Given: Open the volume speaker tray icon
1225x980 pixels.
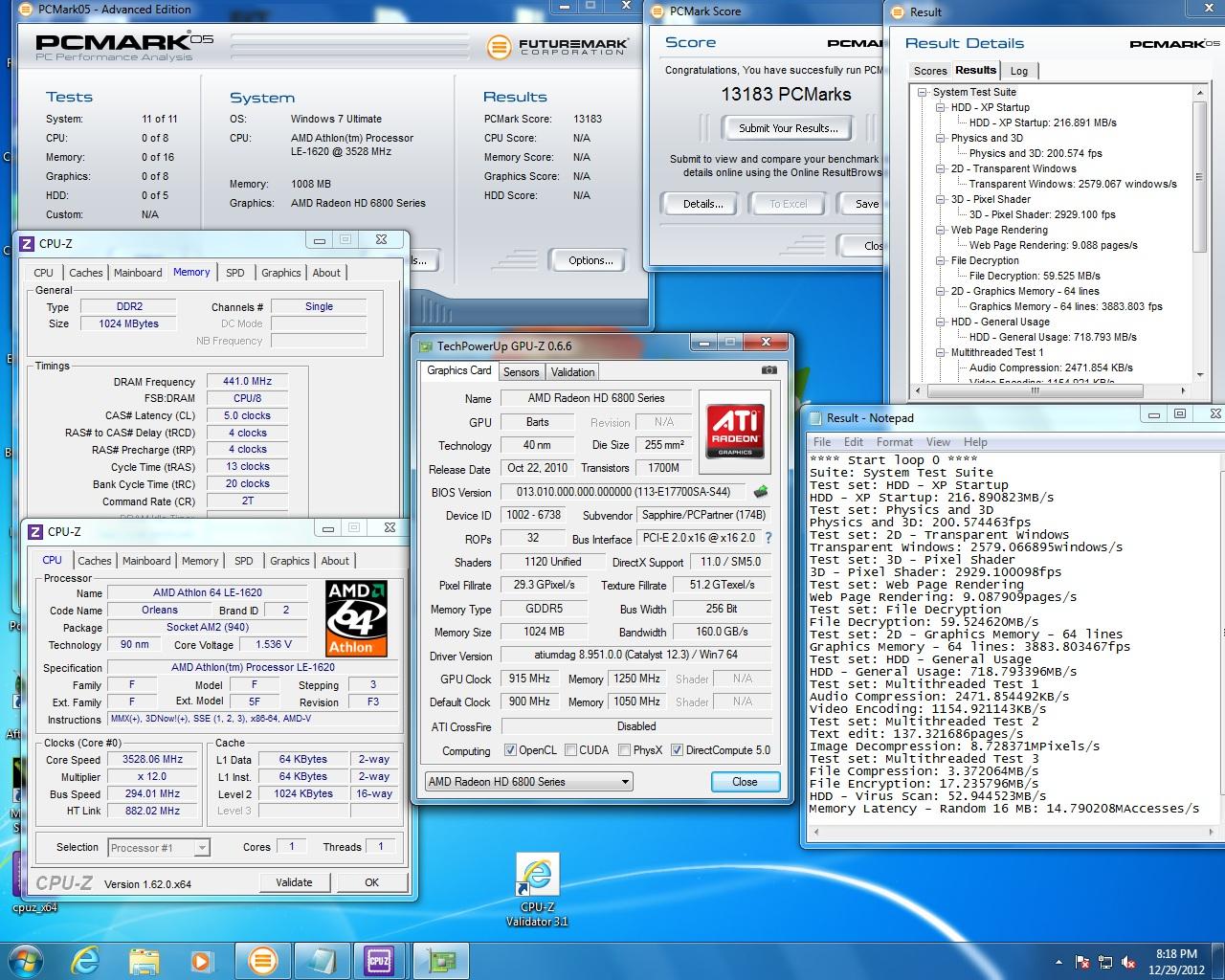Looking at the screenshot, I should point(1128,961).
